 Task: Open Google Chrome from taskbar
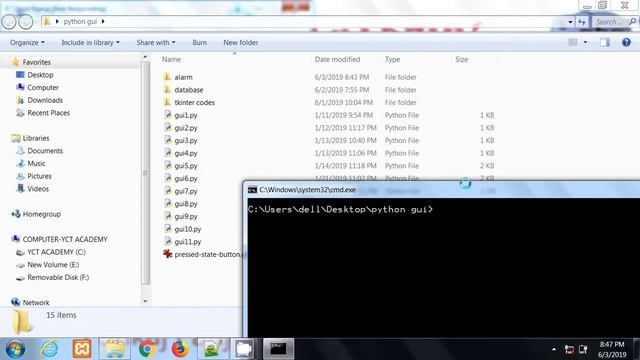pos(147,349)
